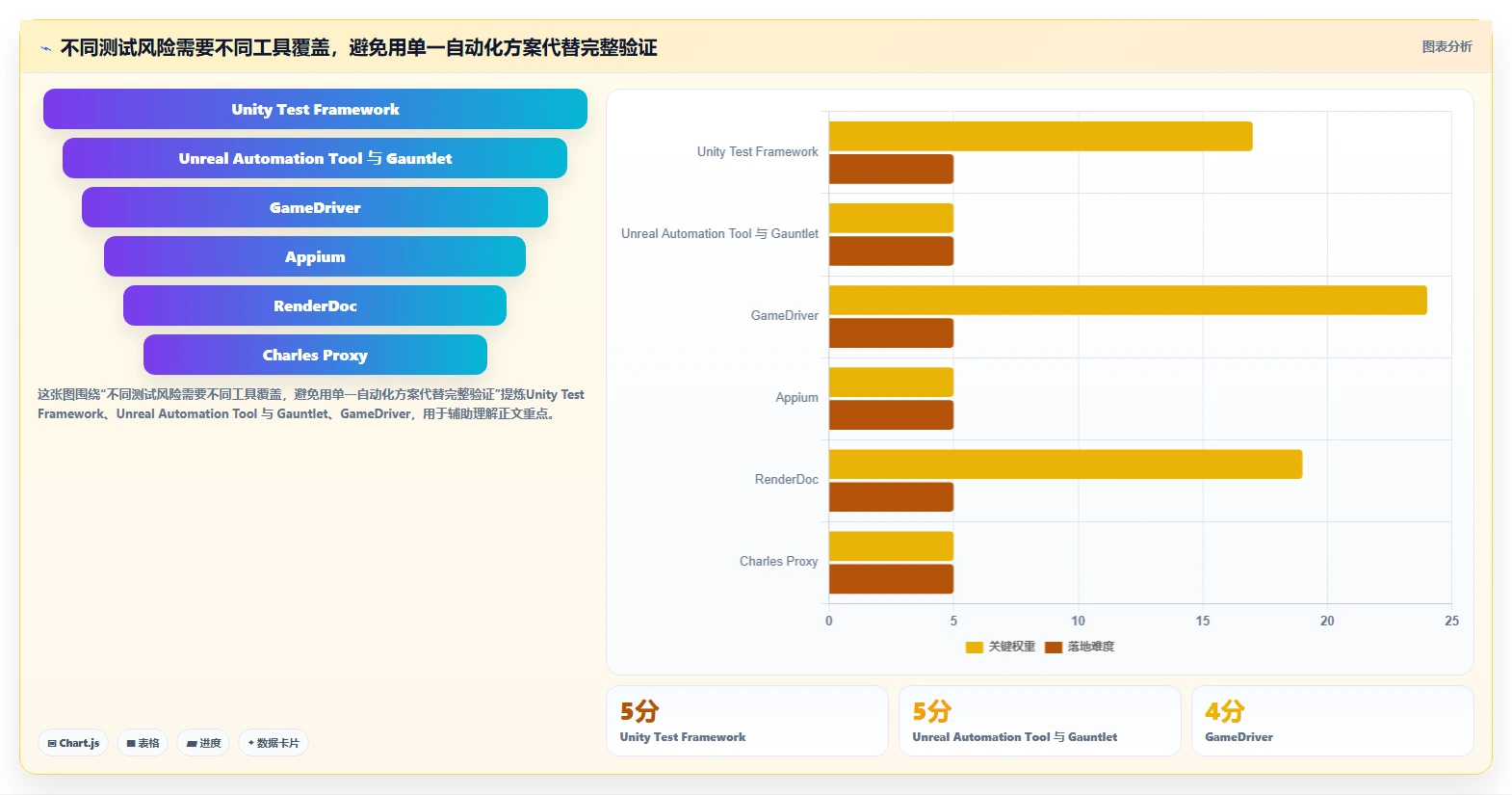Click the 4分 GameDriver card
The height and width of the screenshot is (795, 1512).
[x=1332, y=721]
